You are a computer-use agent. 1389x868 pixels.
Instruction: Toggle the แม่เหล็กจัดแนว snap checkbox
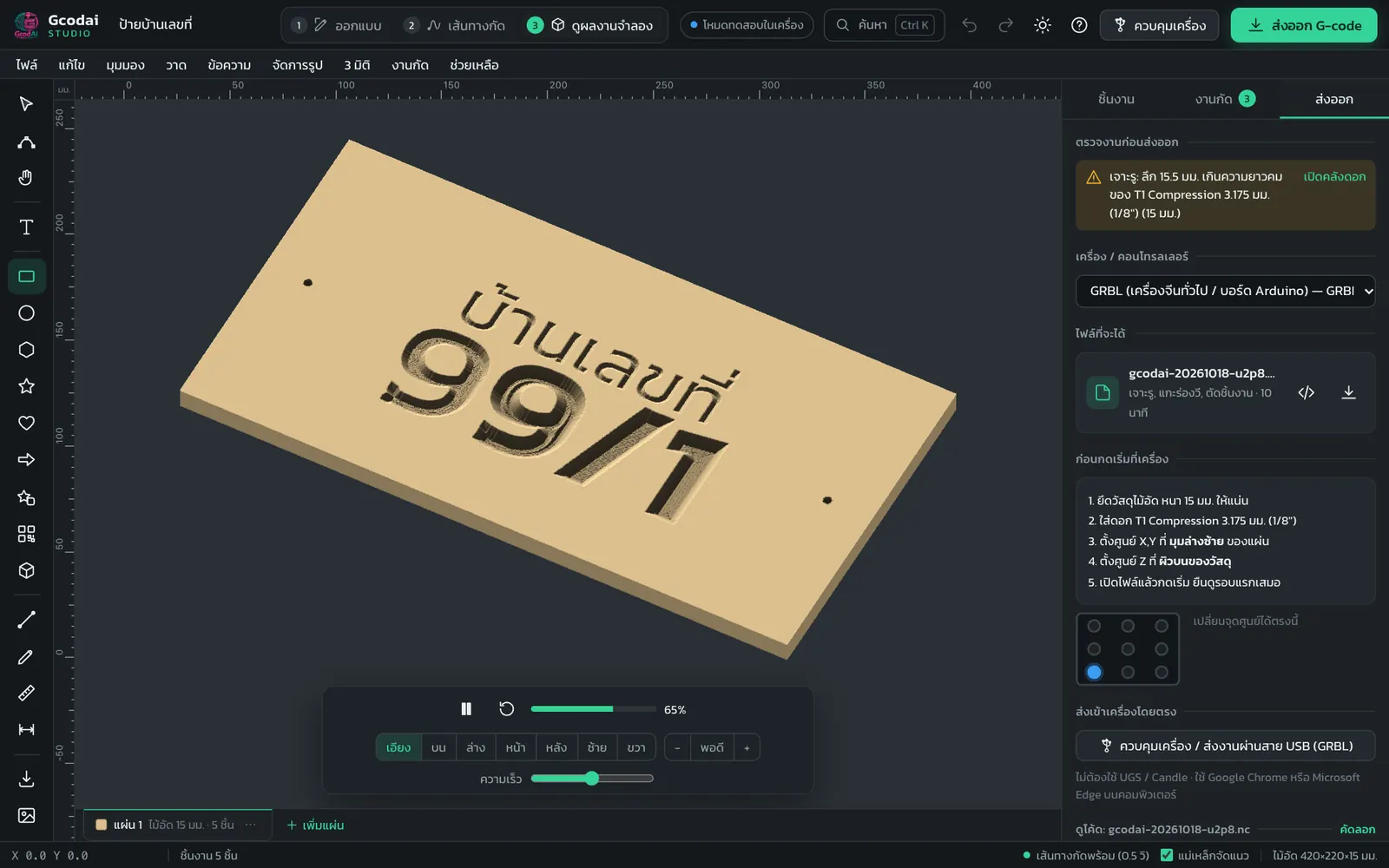[1167, 855]
